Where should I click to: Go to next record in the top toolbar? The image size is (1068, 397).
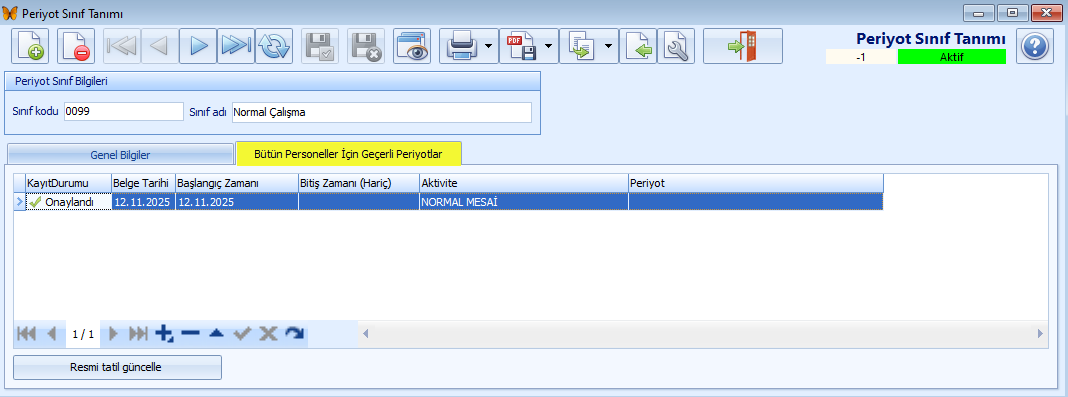click(198, 46)
